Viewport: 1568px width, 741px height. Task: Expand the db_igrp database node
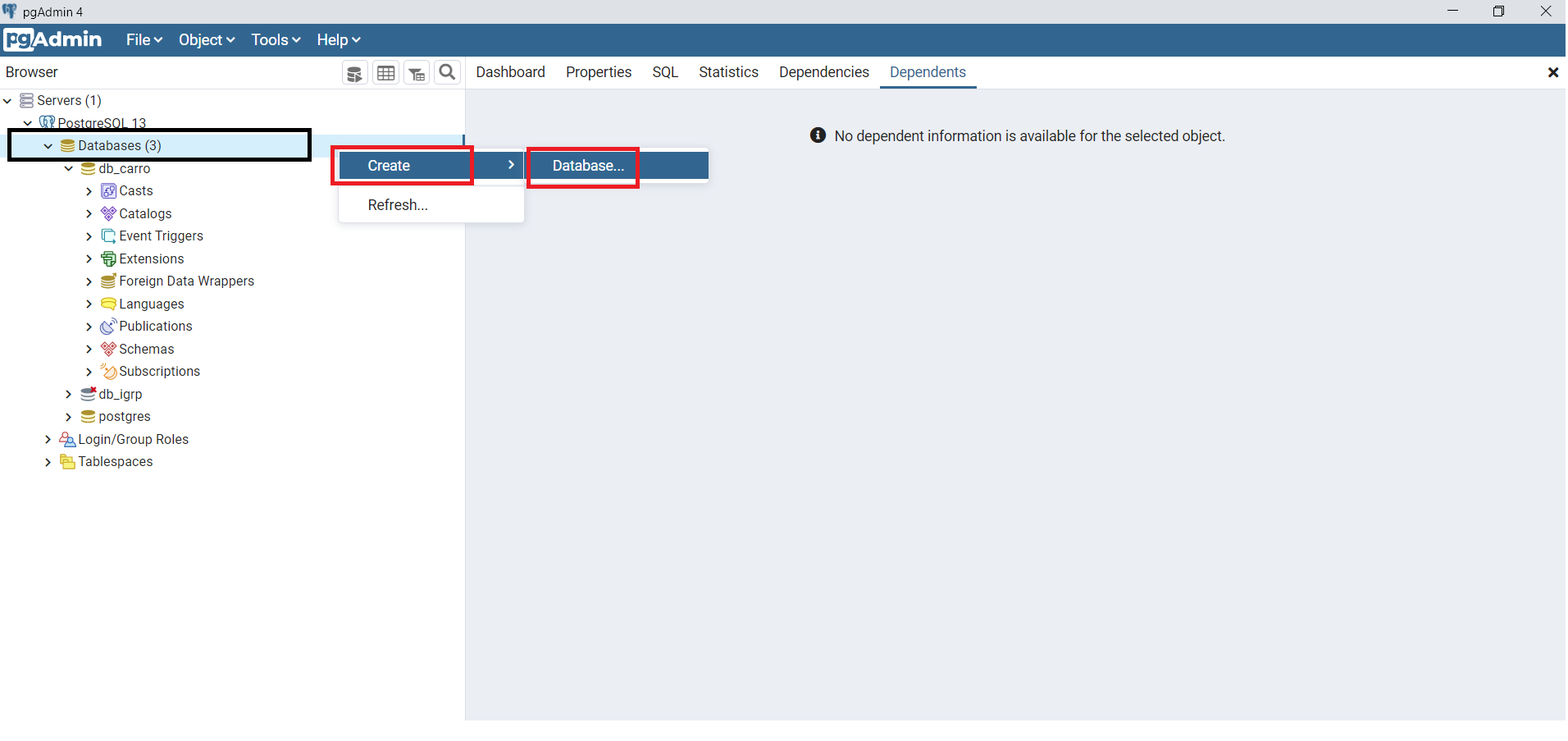(x=69, y=394)
